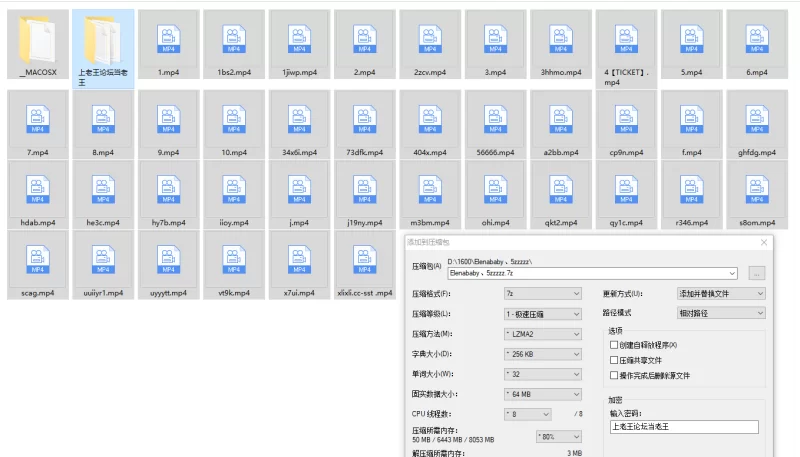
Task: Select the j.mp4 file
Action: tap(299, 195)
